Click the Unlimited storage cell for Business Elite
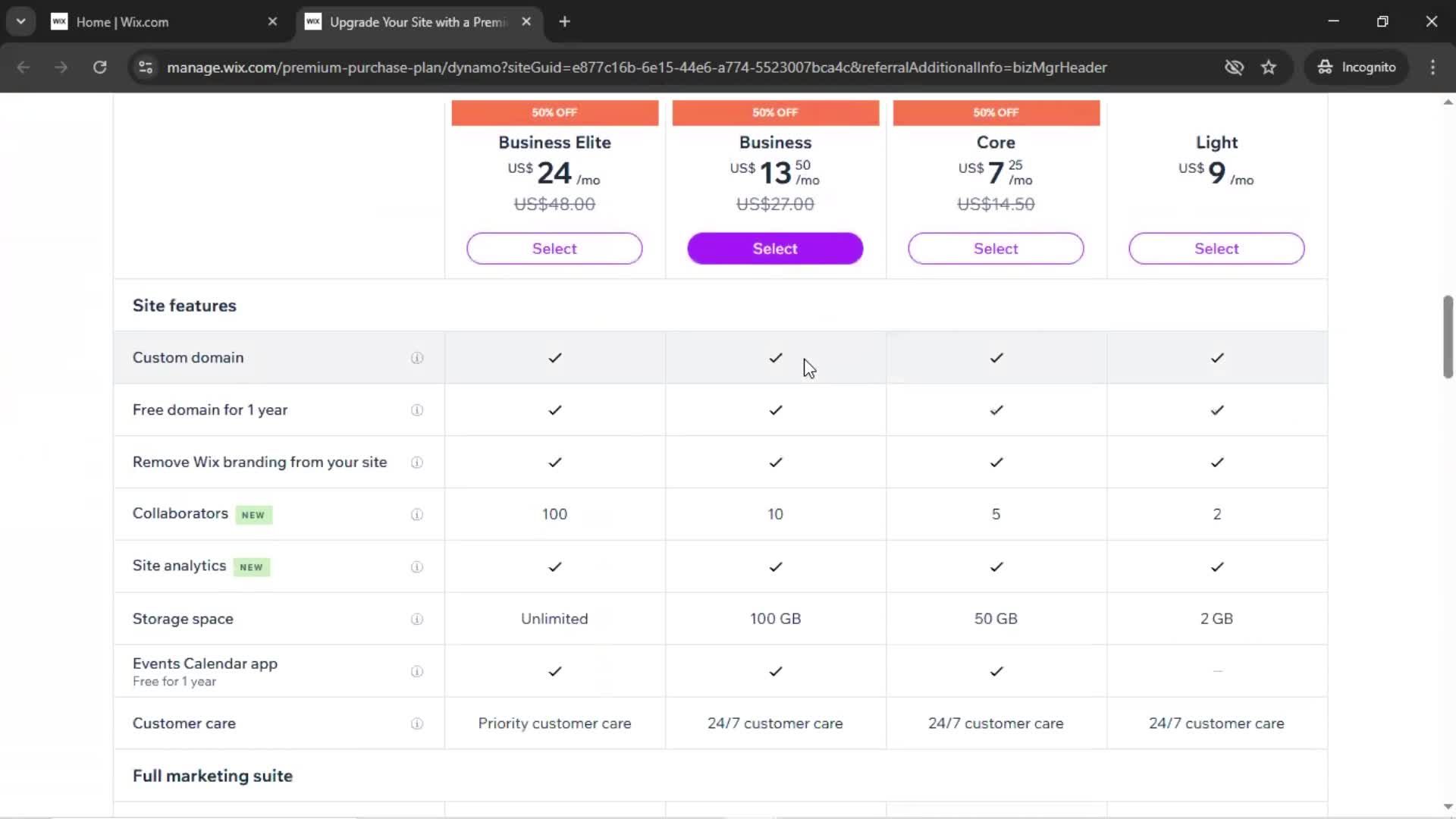The height and width of the screenshot is (819, 1456). pyautogui.click(x=554, y=619)
